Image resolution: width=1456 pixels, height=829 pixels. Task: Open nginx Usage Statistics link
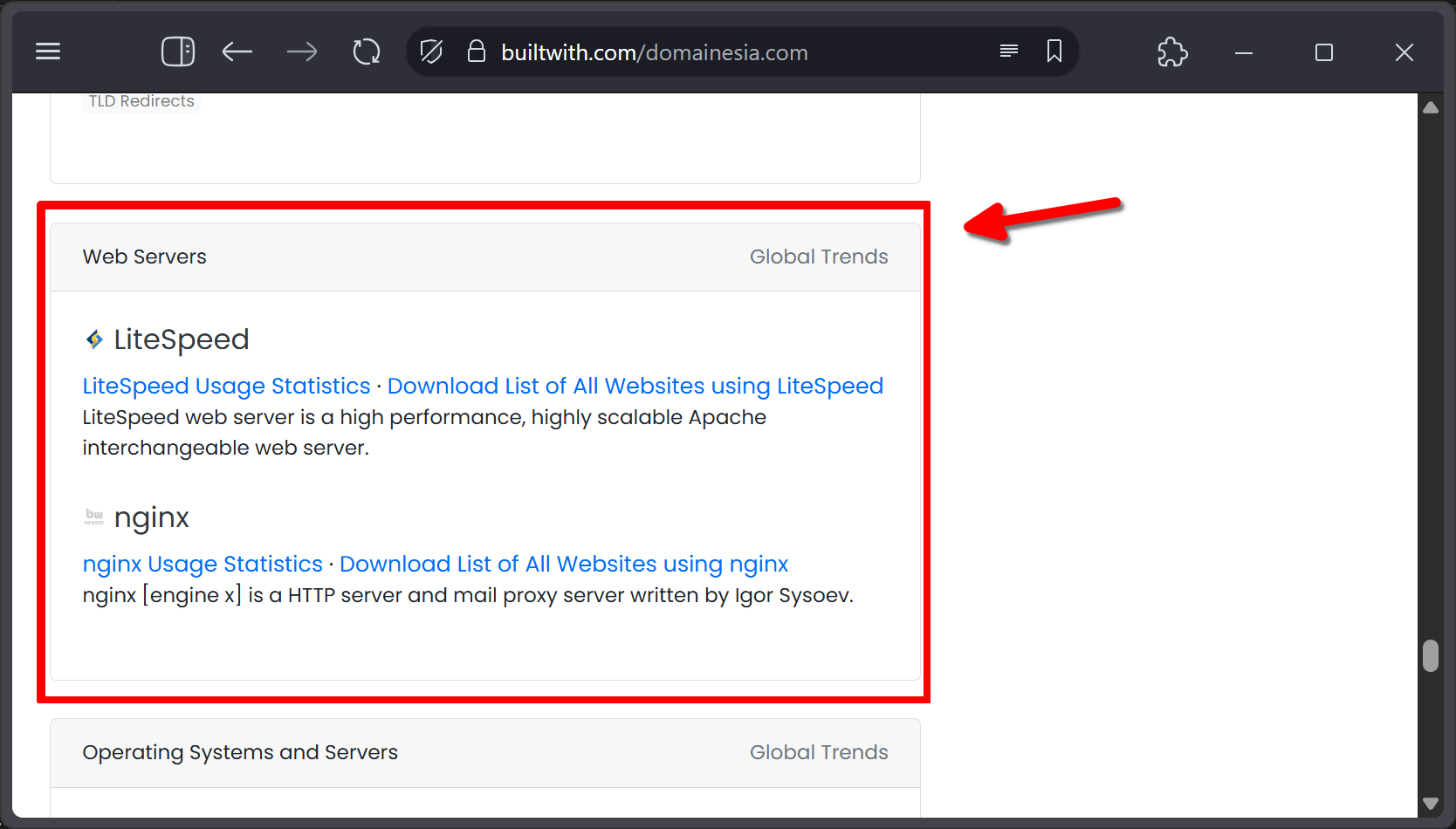coord(203,564)
